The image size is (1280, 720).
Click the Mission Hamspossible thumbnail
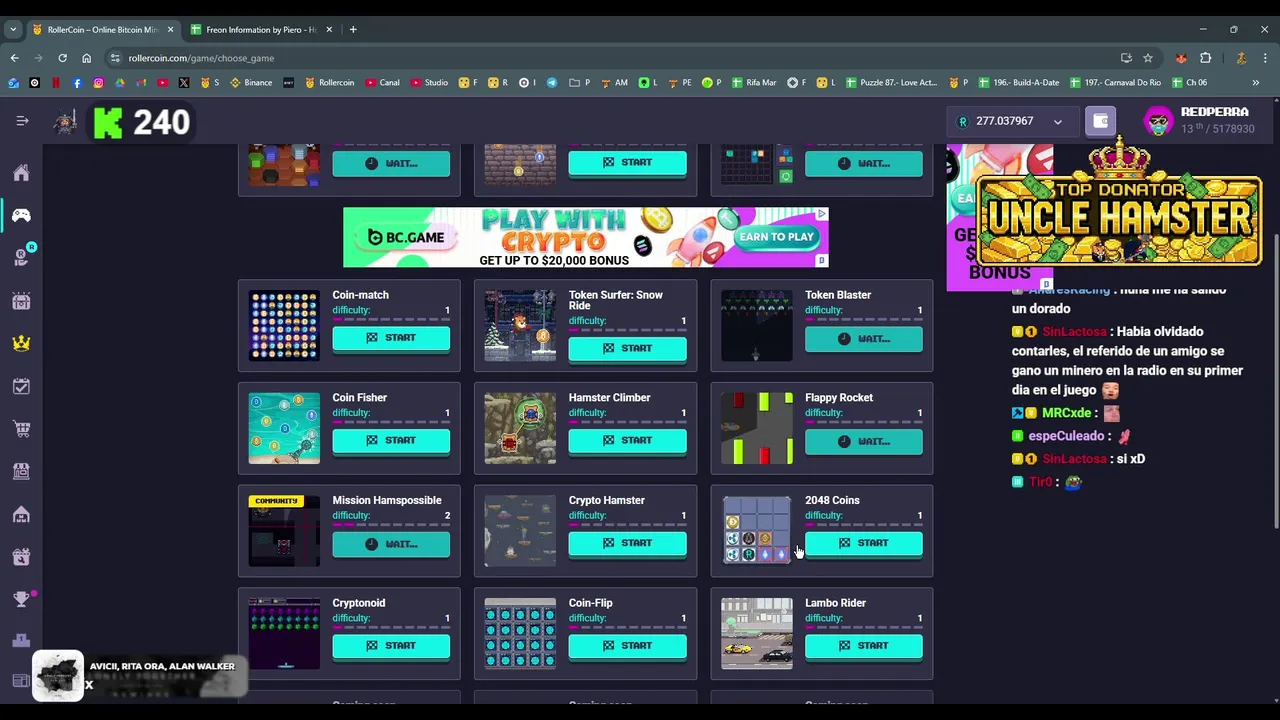(x=284, y=531)
